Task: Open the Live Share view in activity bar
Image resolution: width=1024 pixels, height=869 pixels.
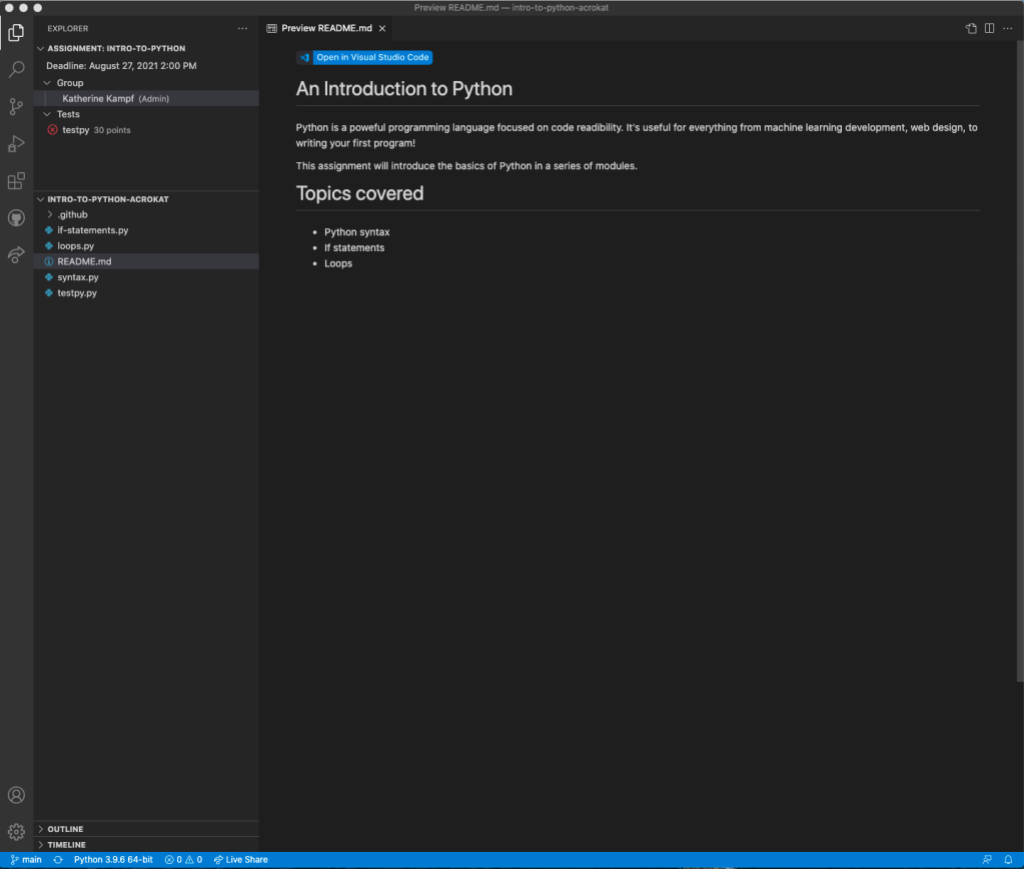Action: (15, 256)
